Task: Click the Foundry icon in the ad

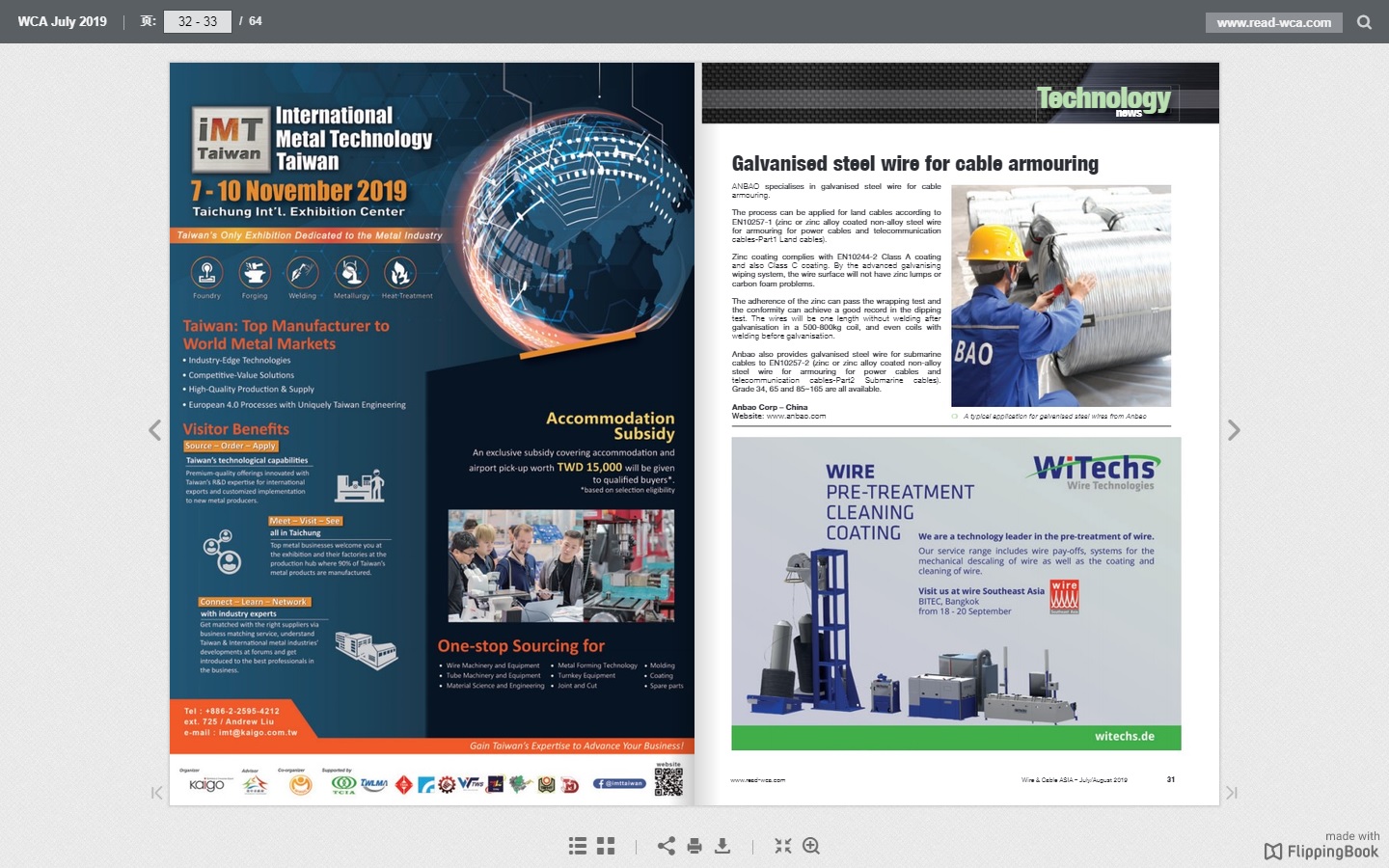Action: pyautogui.click(x=206, y=272)
